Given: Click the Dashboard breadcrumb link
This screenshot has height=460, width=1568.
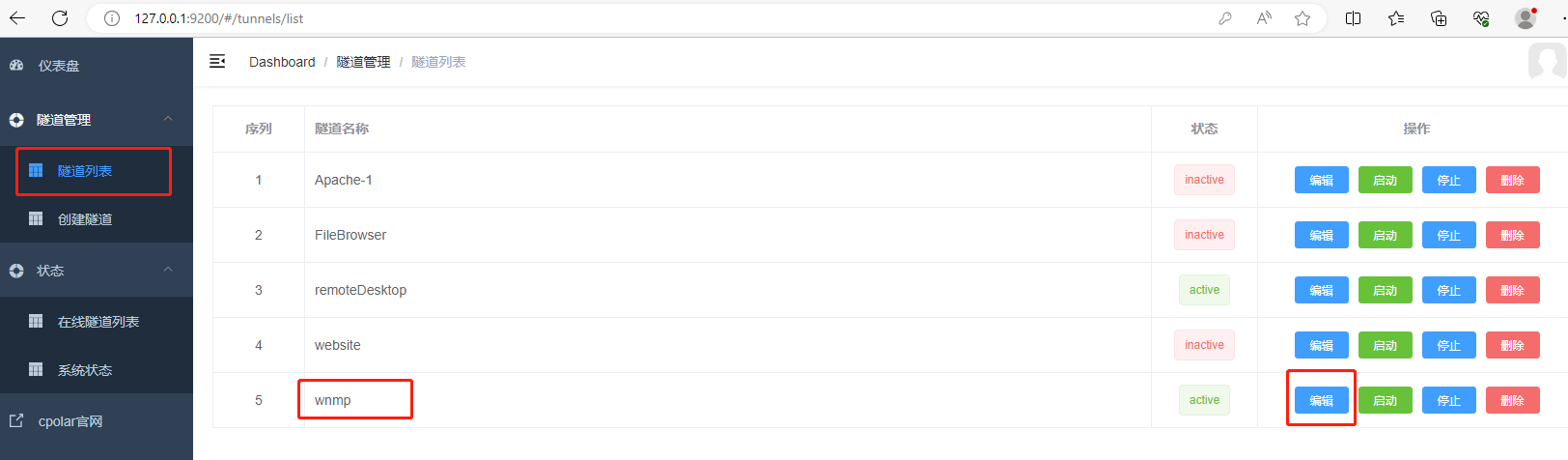Looking at the screenshot, I should [282, 62].
